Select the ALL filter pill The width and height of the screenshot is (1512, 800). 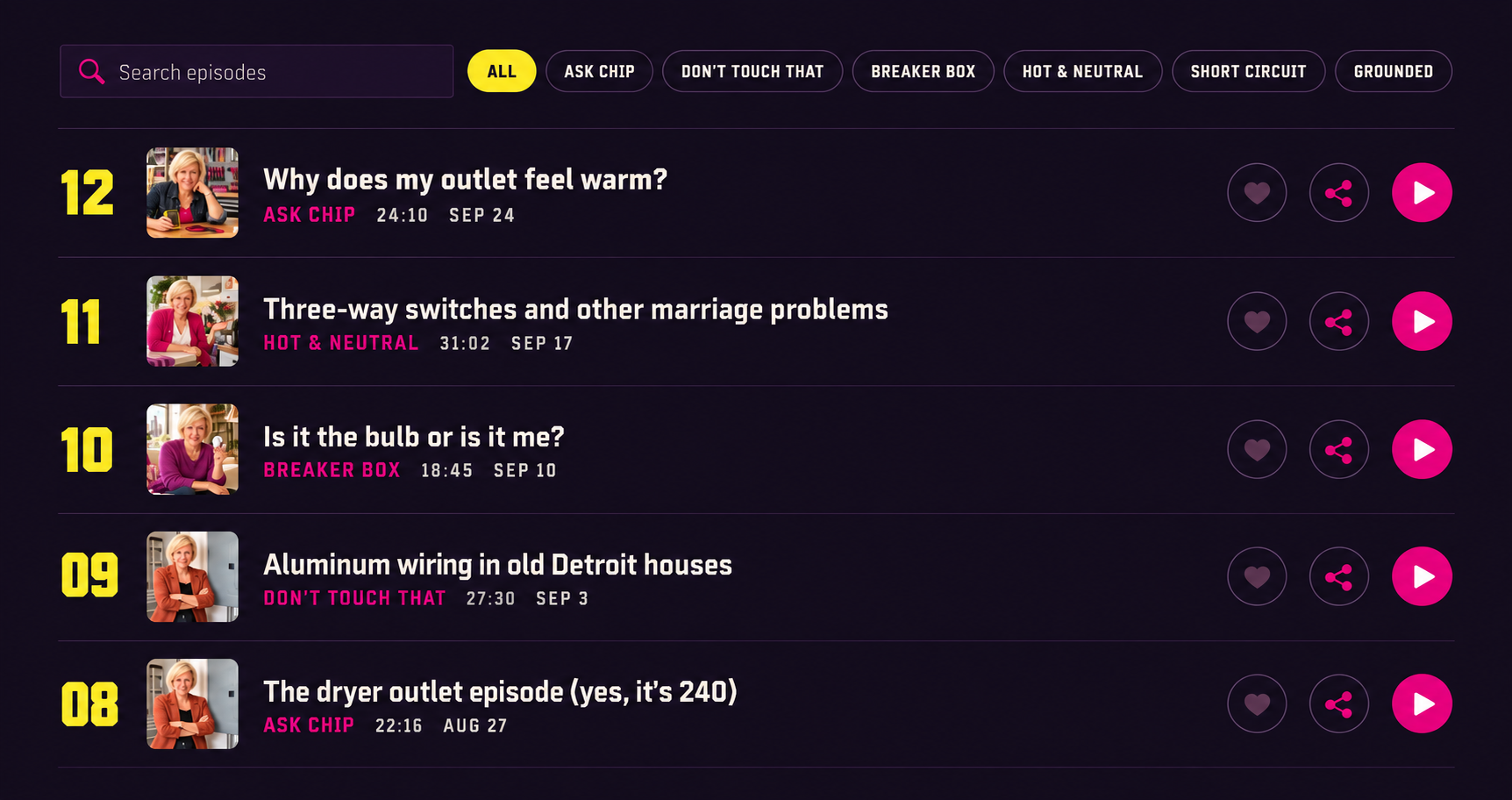click(x=502, y=71)
